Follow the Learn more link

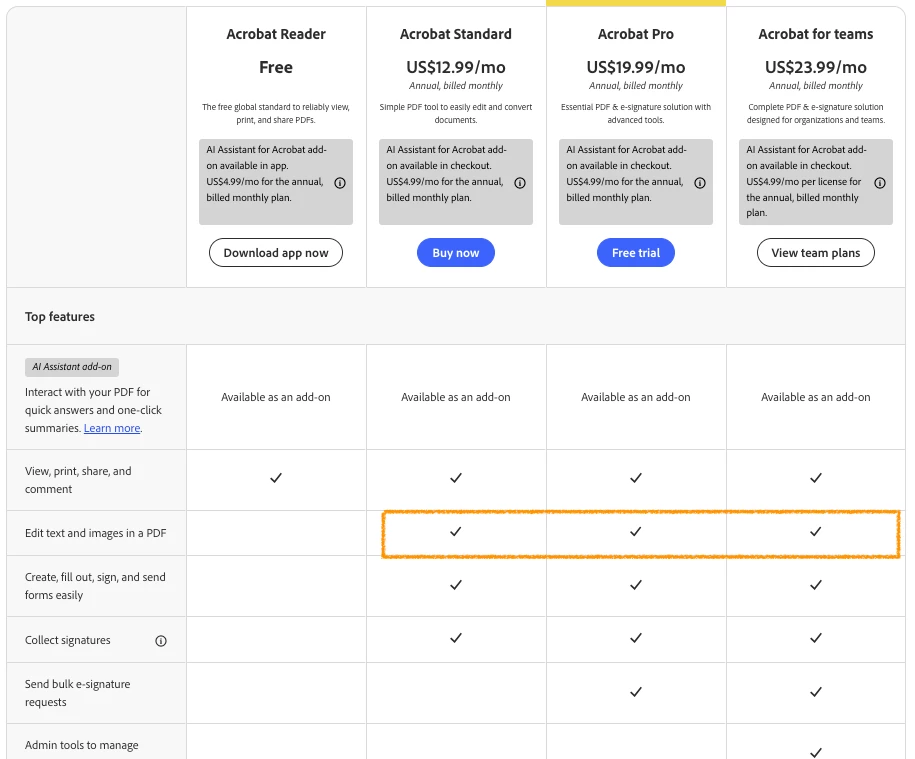click(x=112, y=428)
